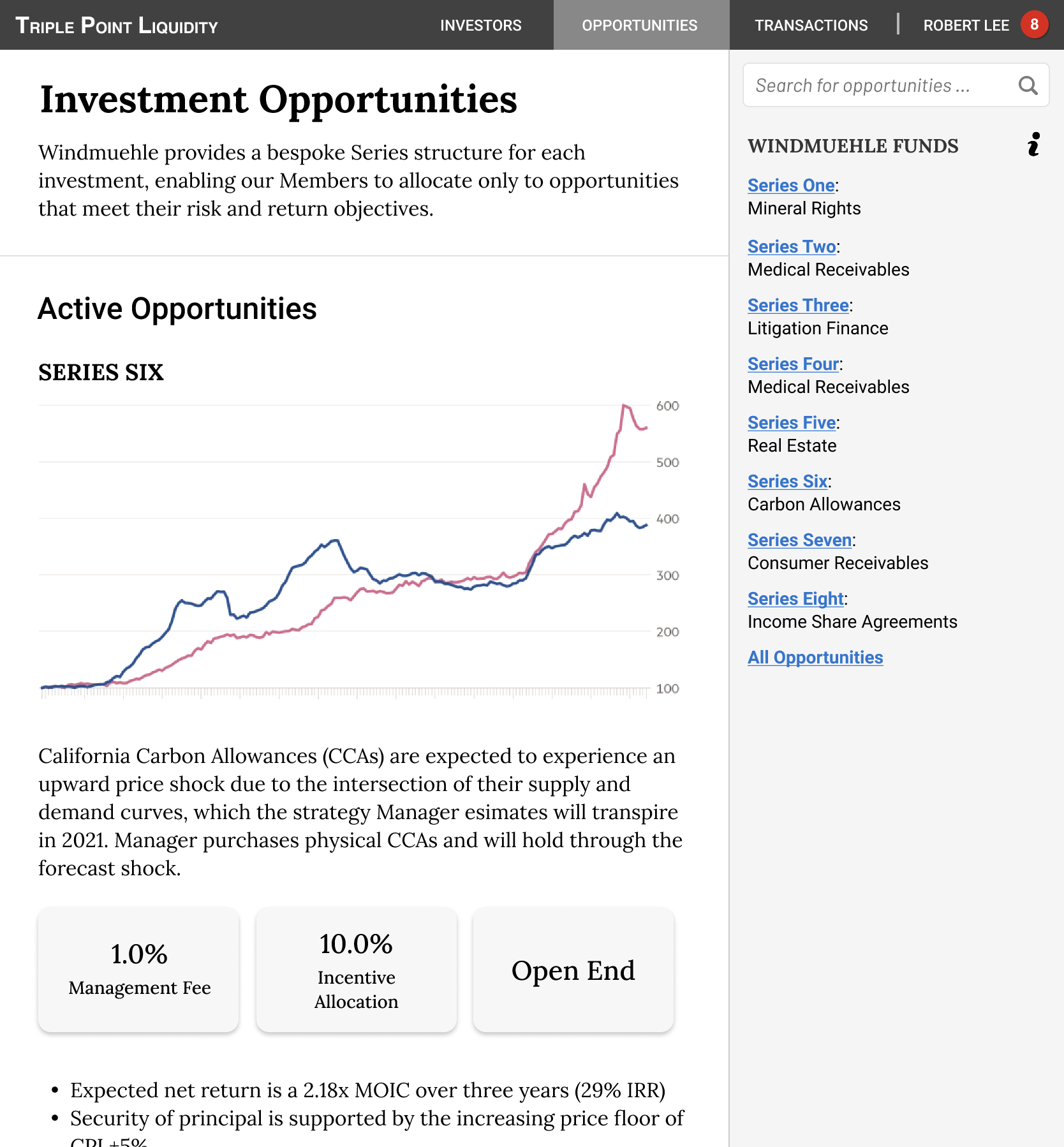Viewport: 1064px width, 1147px height.
Task: Open the Robert Lee user menu
Action: click(966, 26)
